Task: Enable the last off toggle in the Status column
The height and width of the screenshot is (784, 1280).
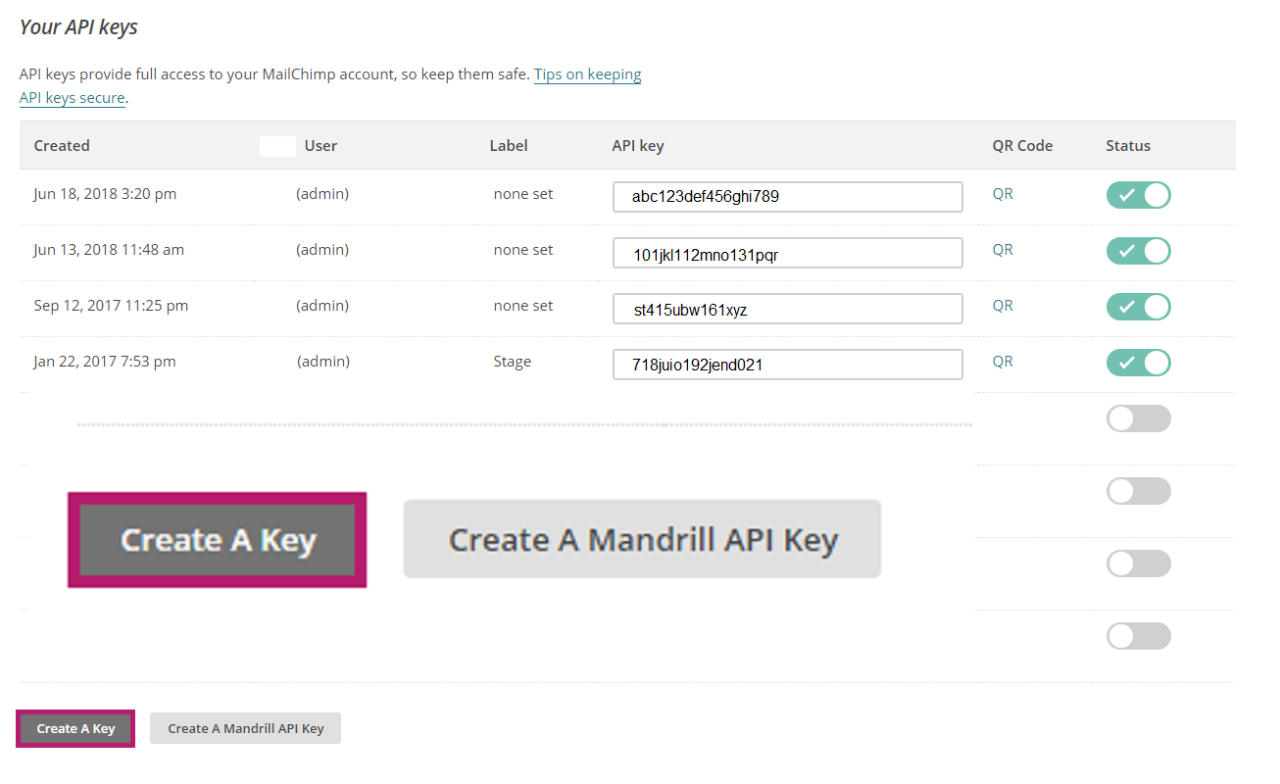Action: (x=1138, y=636)
